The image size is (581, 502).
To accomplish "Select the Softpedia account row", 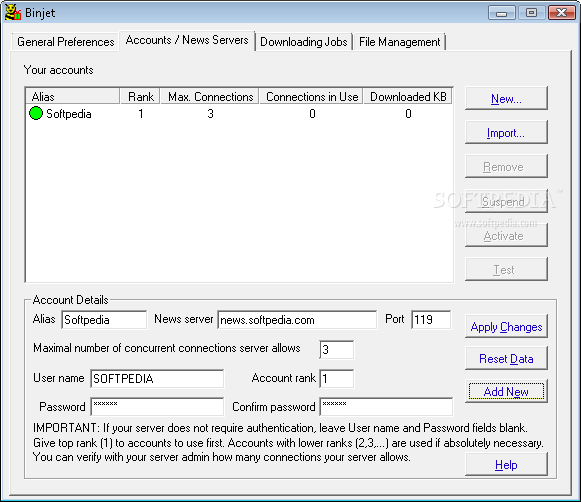I will (x=239, y=113).
